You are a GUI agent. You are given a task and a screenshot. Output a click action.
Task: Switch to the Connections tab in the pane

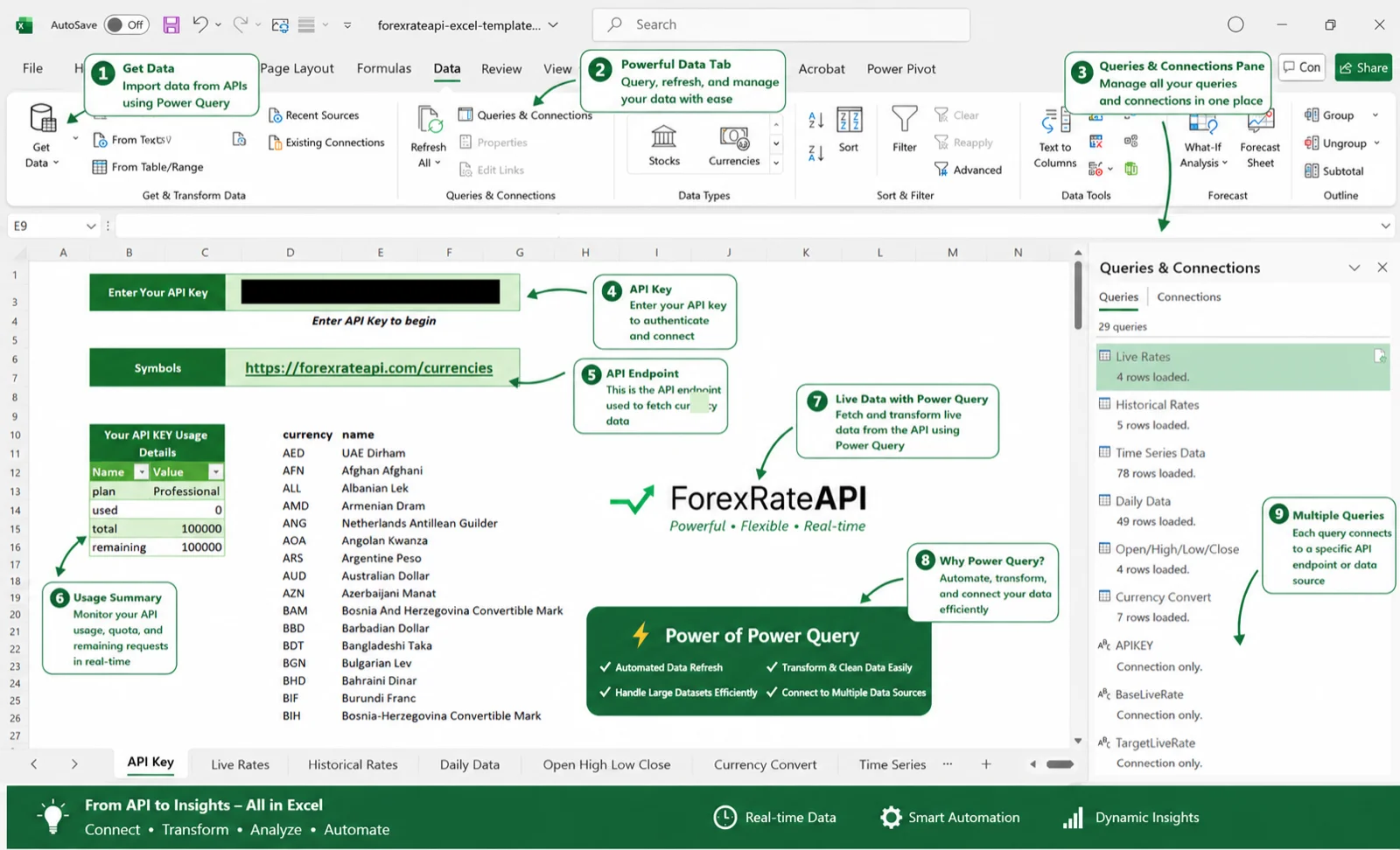coord(1188,297)
